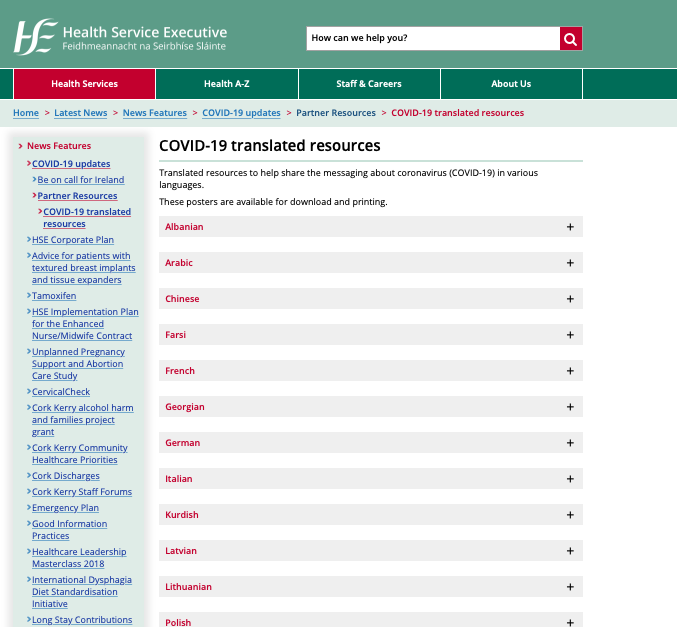Expand the Kurdish resources section
The width and height of the screenshot is (677, 627).
tap(371, 515)
